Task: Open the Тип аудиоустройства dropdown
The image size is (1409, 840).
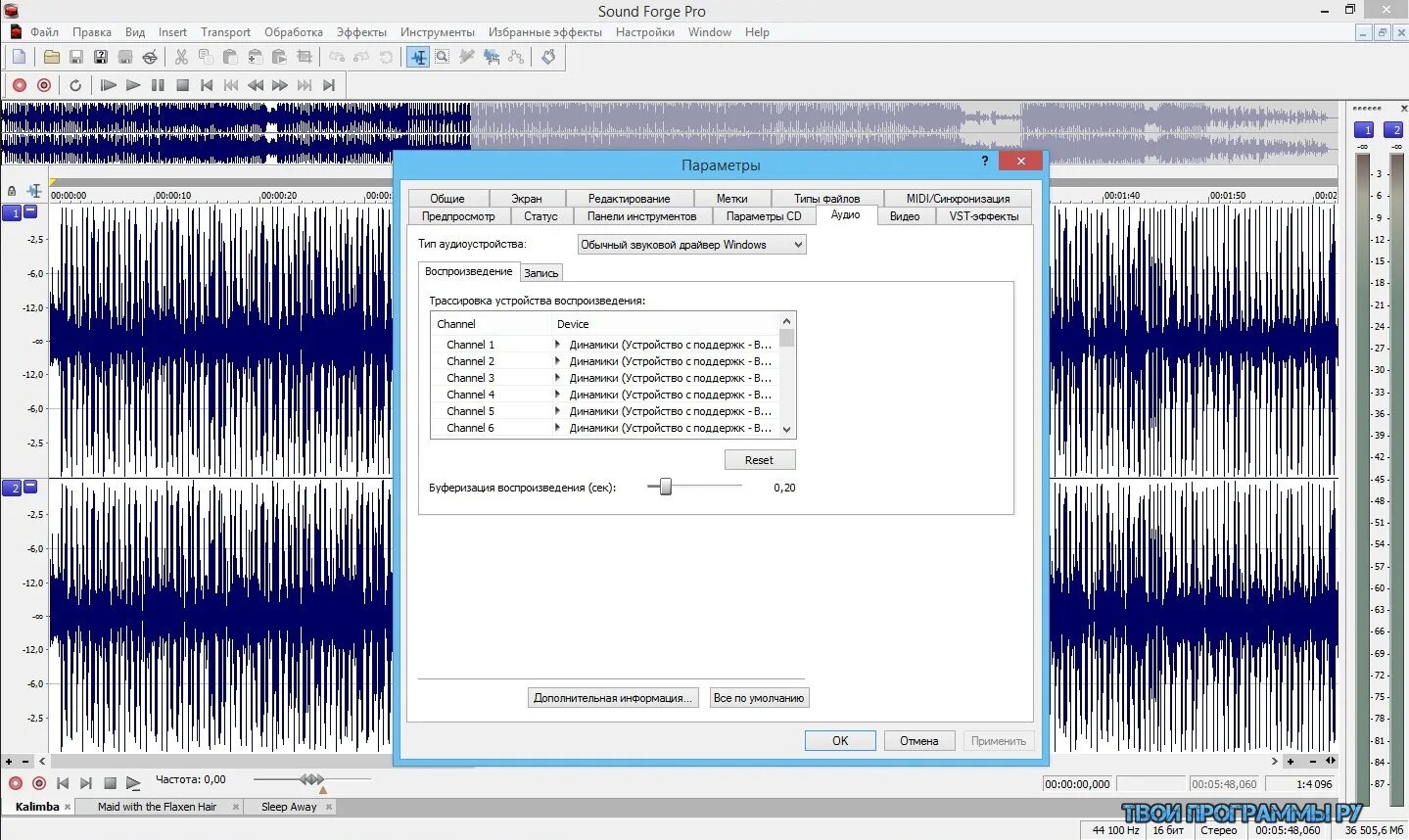Action: coord(691,245)
